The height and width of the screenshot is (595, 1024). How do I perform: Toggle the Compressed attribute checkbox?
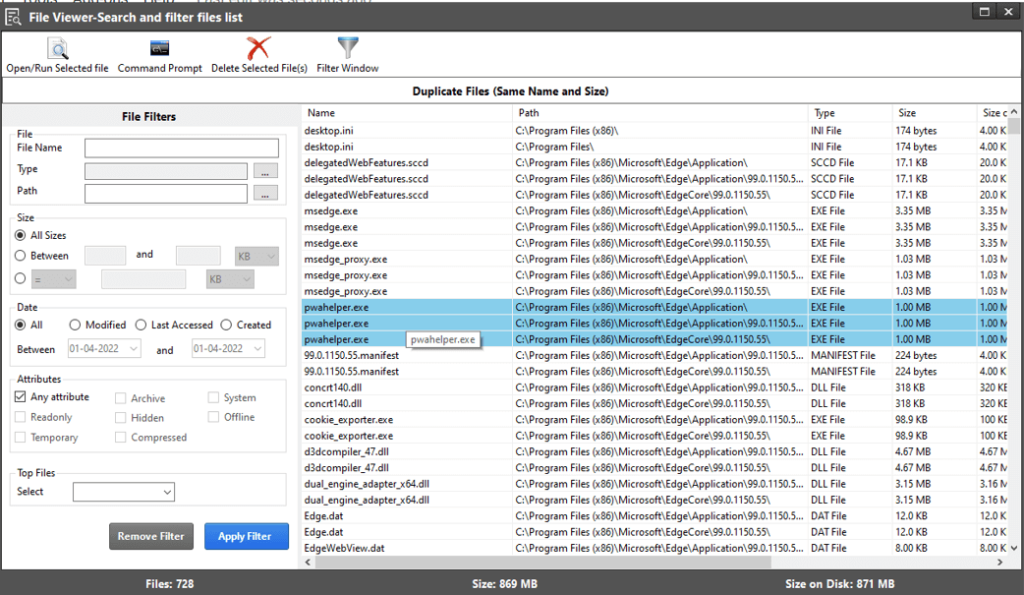tap(120, 437)
